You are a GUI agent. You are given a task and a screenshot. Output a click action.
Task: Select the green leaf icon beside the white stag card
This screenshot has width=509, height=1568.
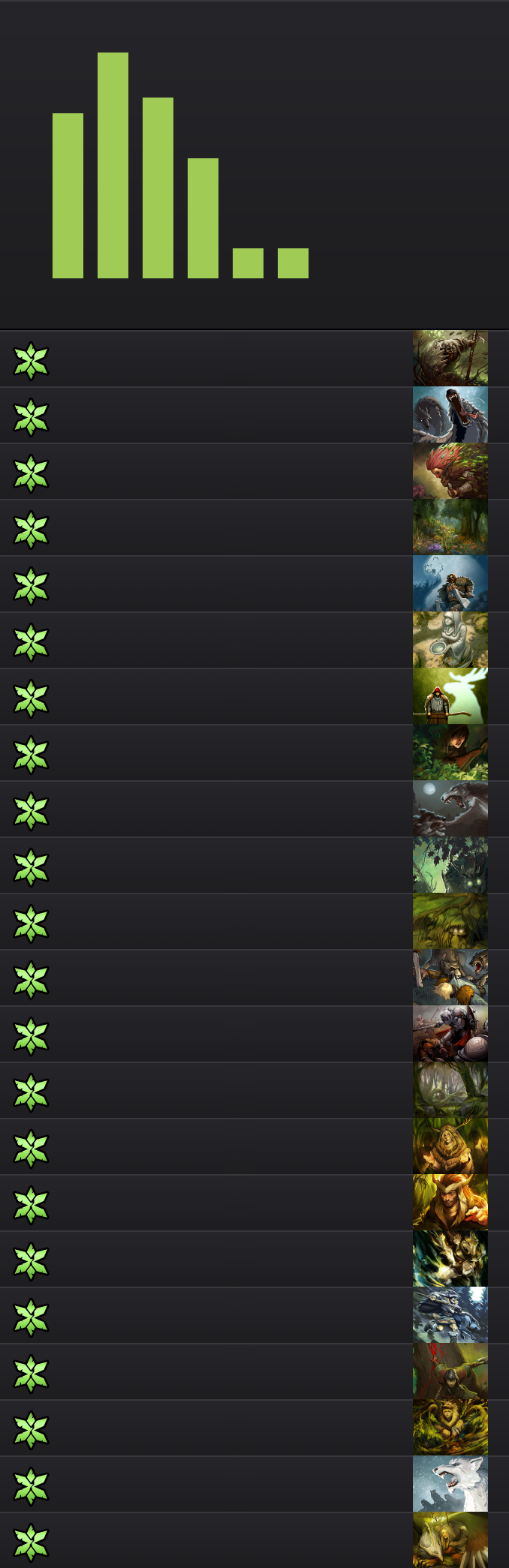(31, 698)
